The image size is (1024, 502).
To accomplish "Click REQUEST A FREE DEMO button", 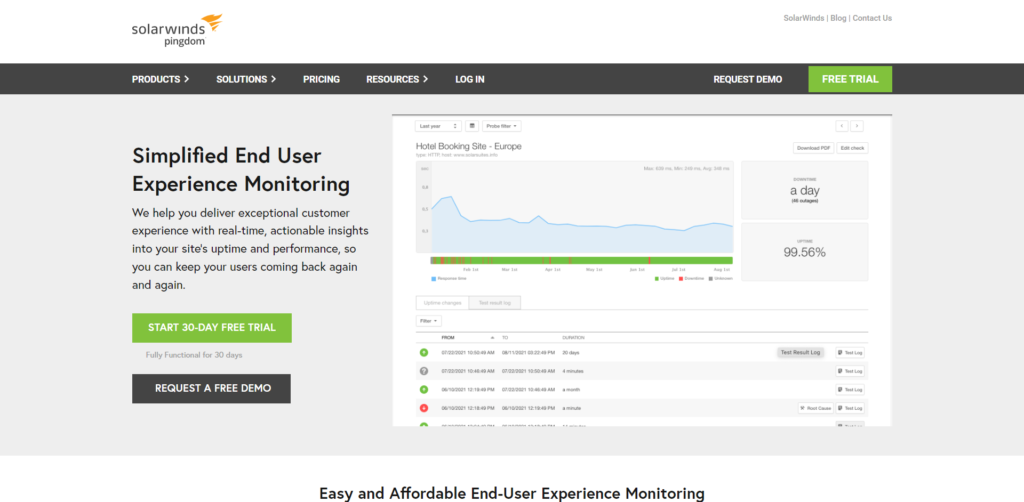I will [212, 388].
